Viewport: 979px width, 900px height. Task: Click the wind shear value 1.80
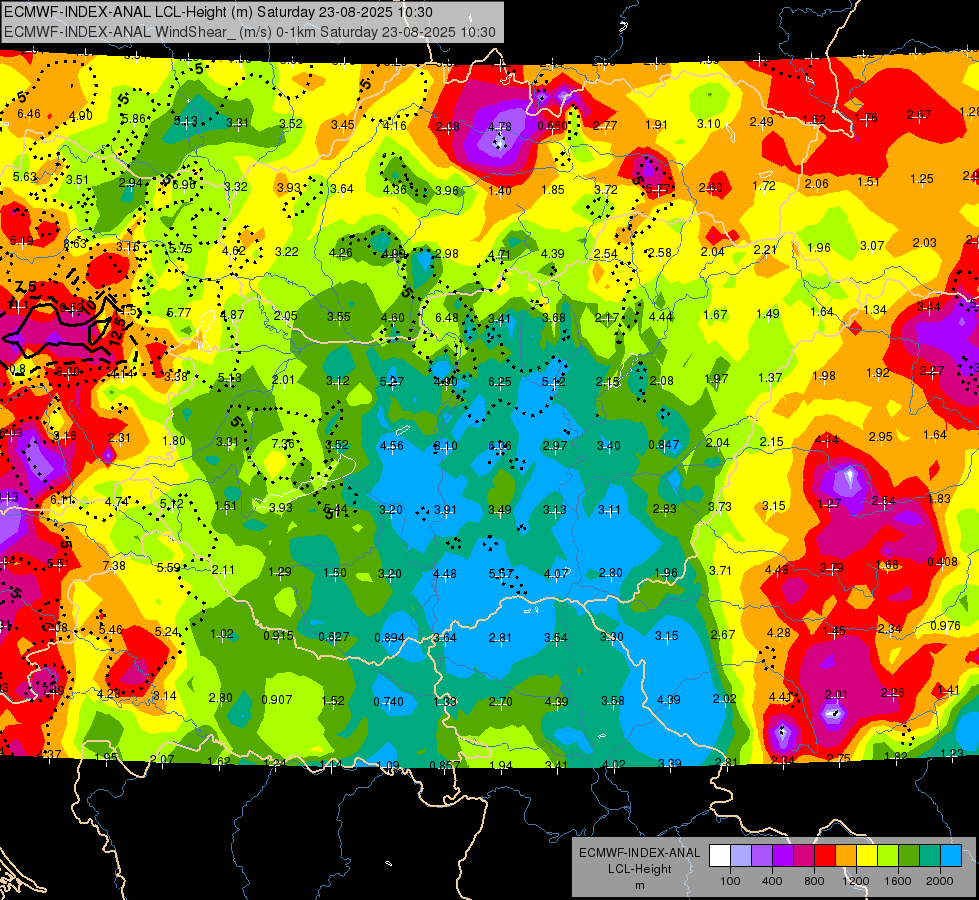(x=174, y=440)
